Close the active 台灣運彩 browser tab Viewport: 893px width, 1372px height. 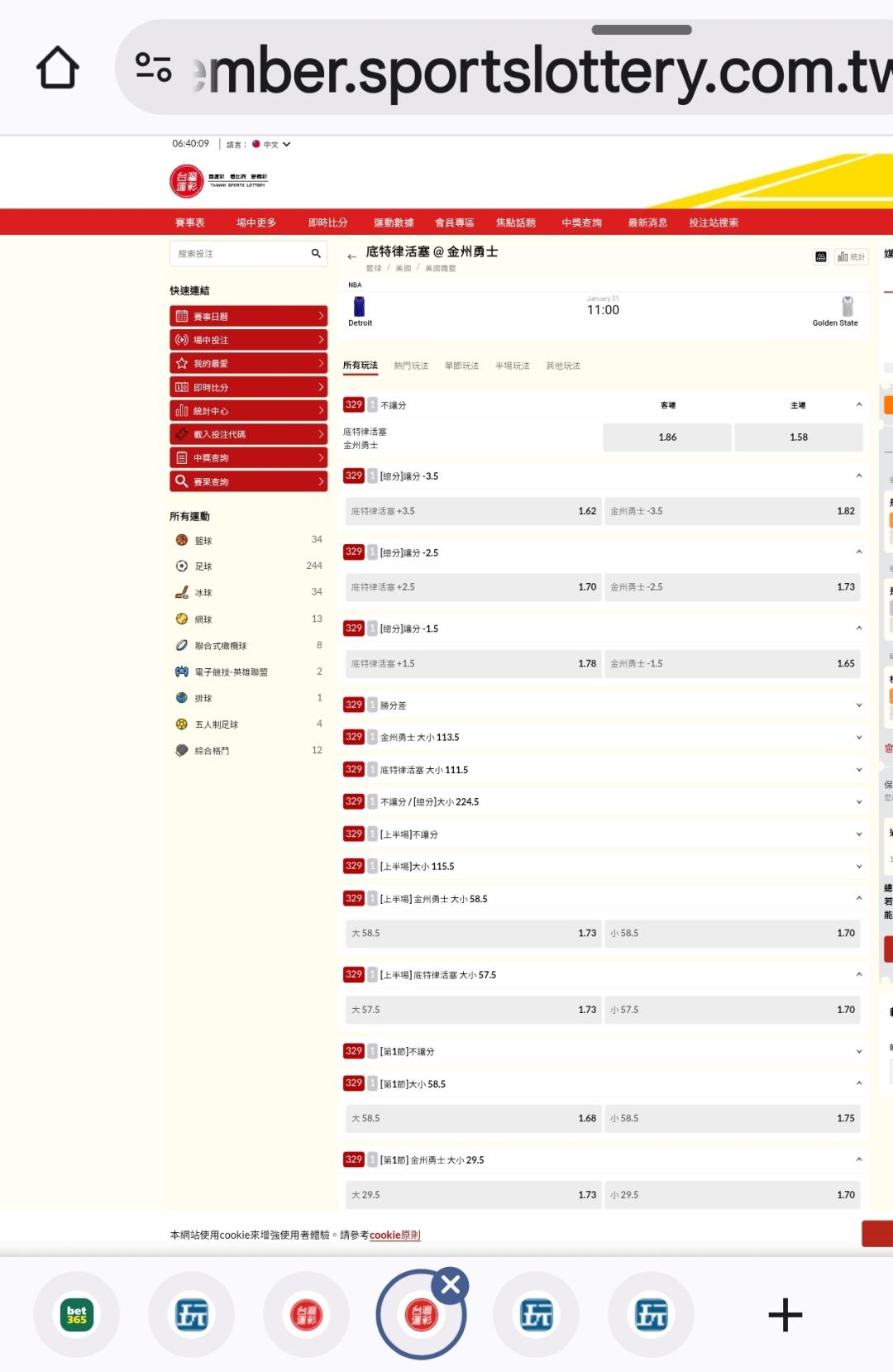pyautogui.click(x=451, y=1284)
